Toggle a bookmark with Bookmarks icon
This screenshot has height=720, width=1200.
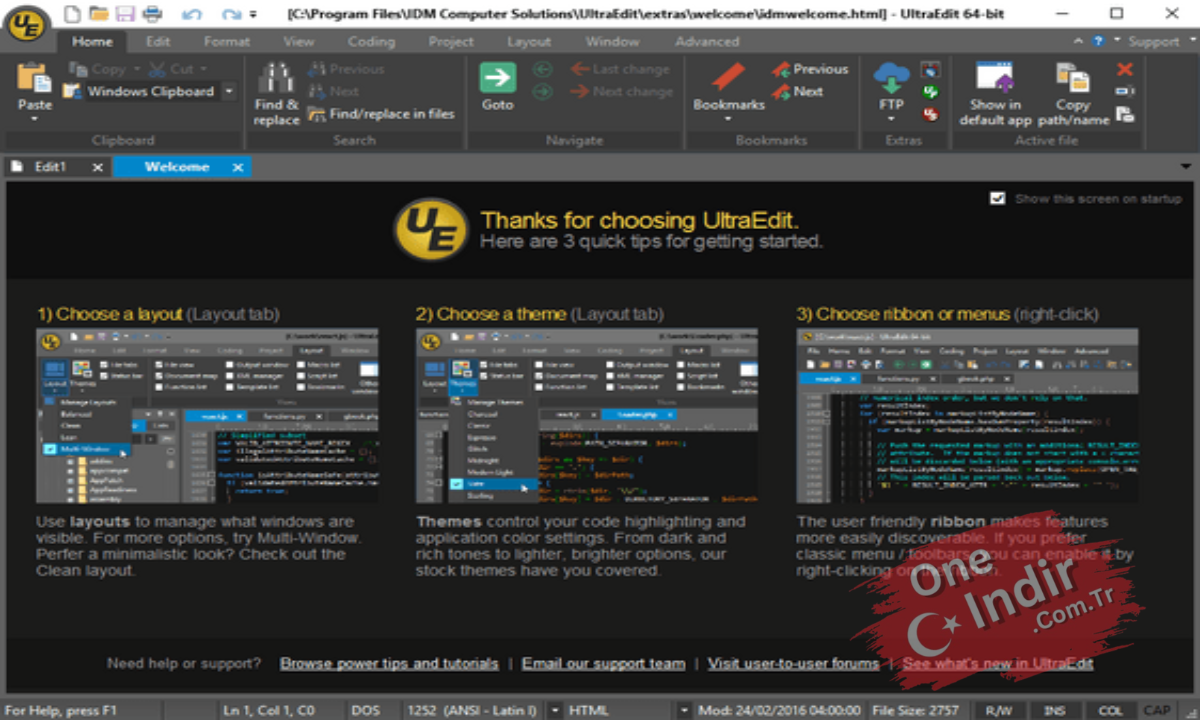[729, 78]
